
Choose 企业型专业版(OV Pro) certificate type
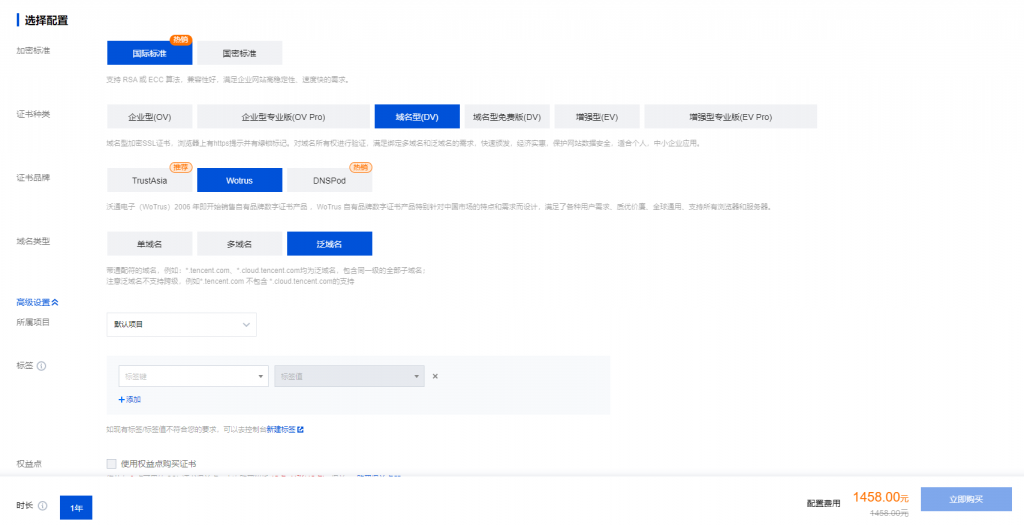283,117
